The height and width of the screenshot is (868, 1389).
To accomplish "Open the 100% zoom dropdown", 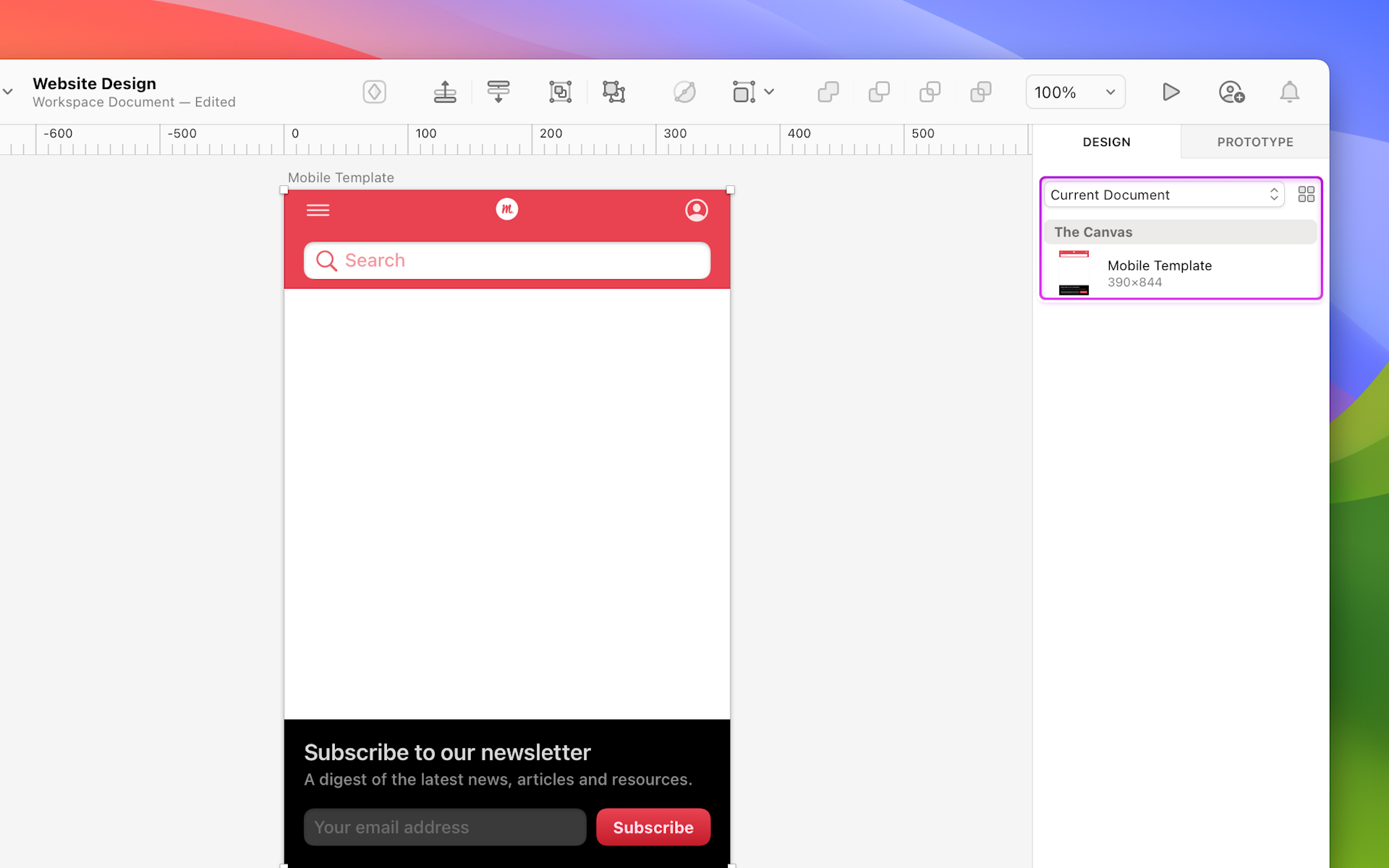I will point(1075,92).
